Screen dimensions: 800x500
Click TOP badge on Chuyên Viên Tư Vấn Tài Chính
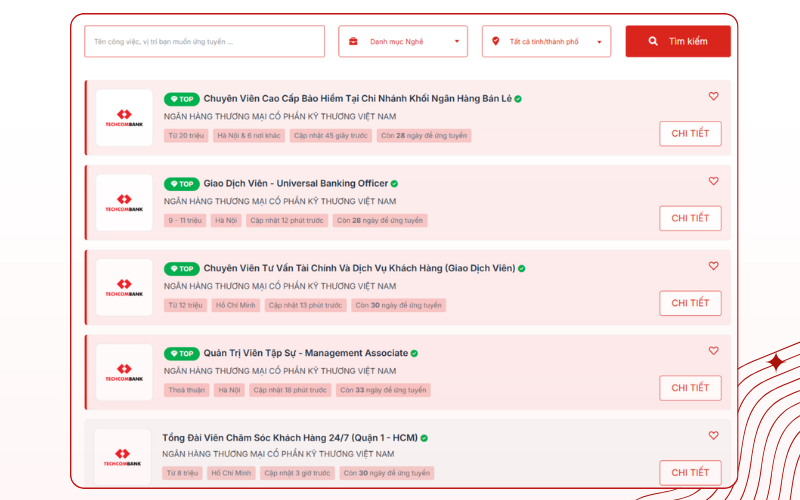tap(182, 268)
